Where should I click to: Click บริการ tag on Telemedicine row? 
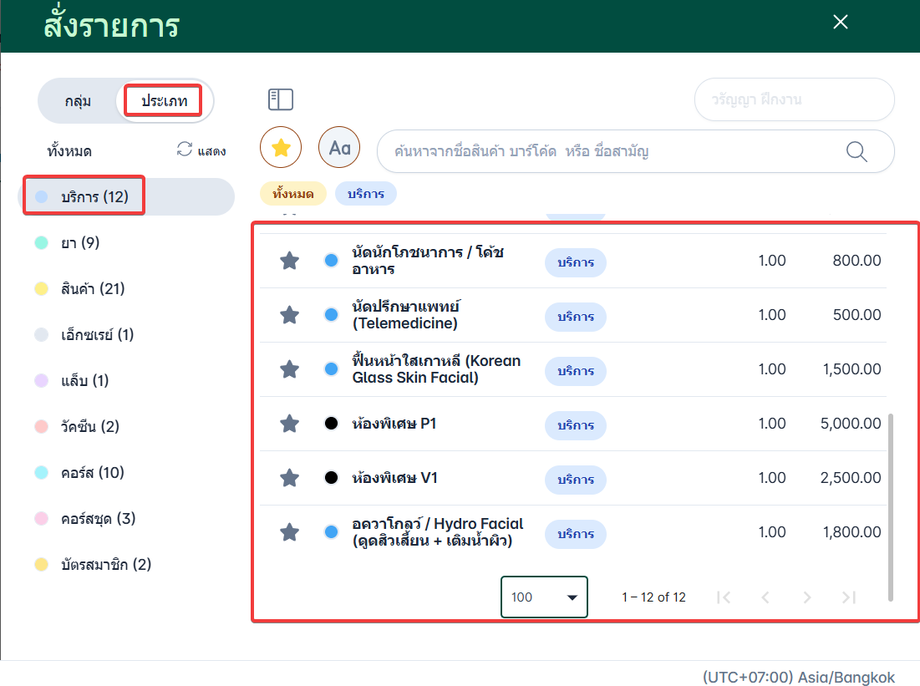coord(576,316)
